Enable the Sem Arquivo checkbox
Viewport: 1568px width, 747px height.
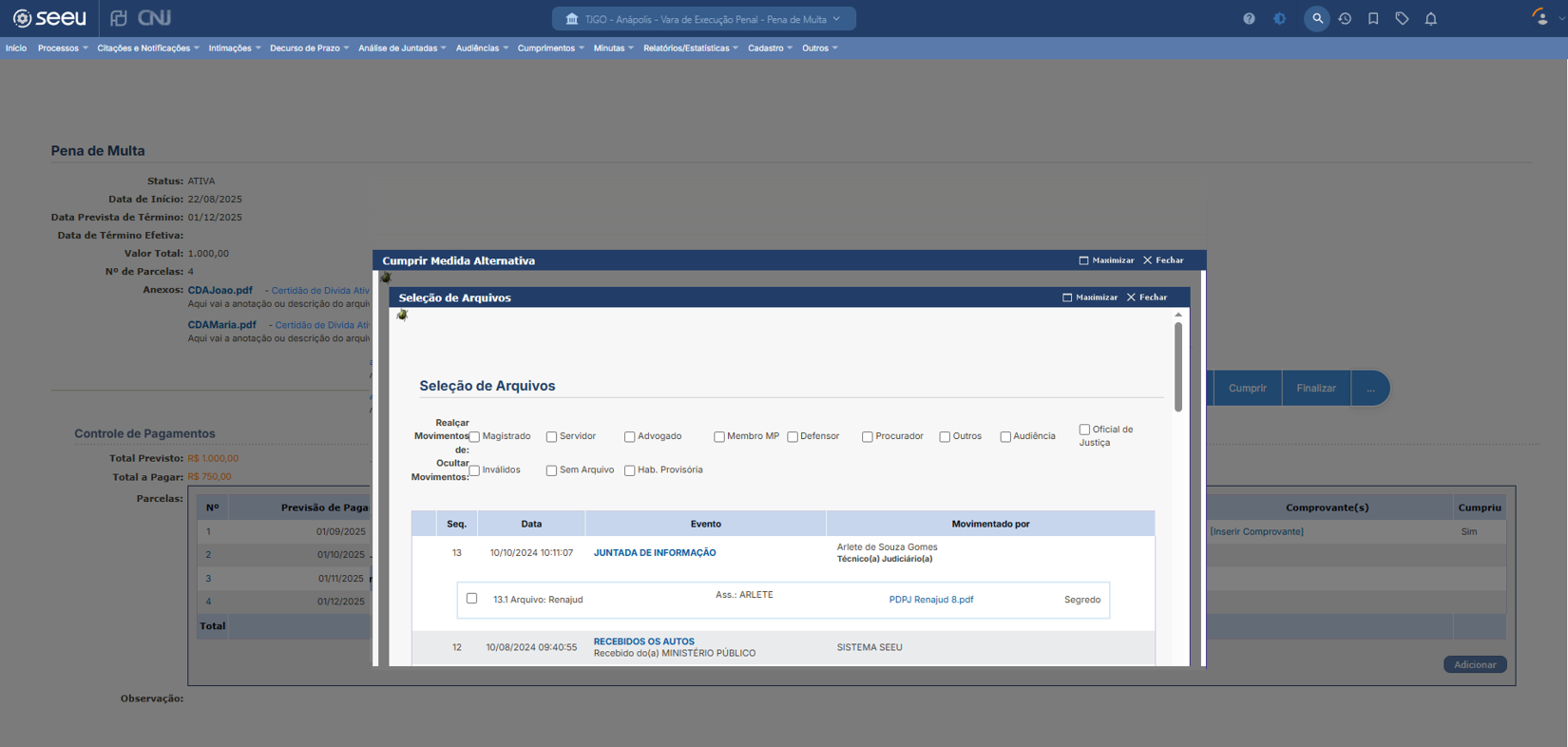click(552, 470)
